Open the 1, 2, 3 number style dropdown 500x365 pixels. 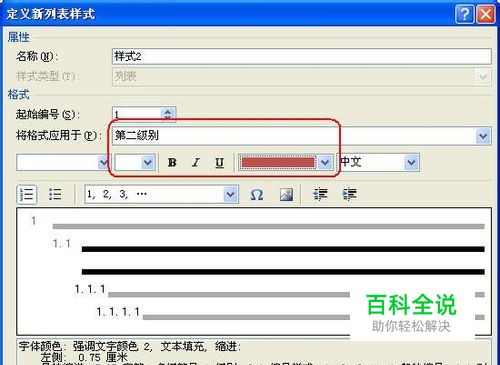pyautogui.click(x=230, y=194)
